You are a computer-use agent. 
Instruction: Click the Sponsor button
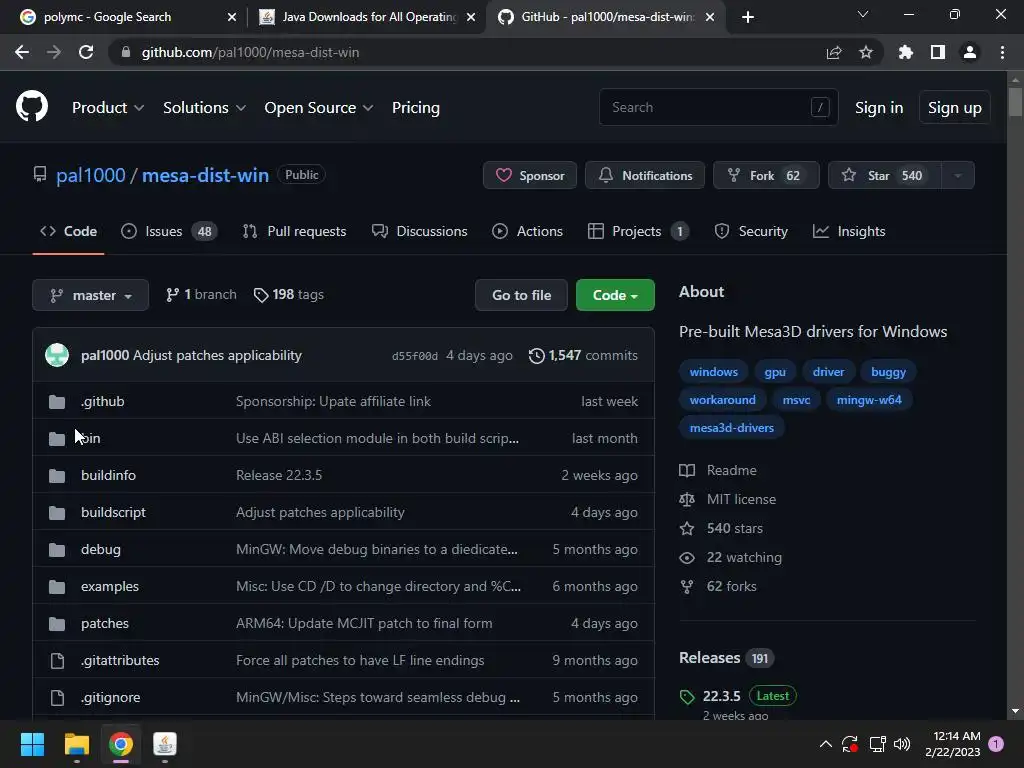530,176
